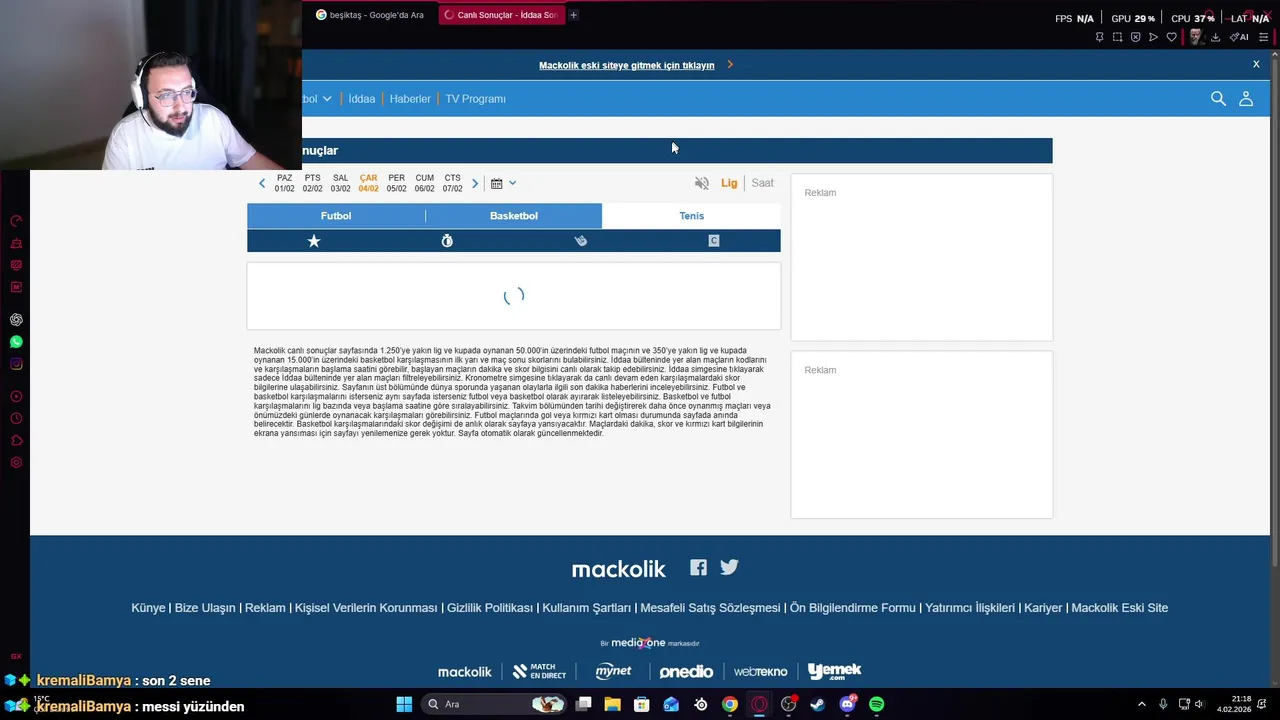Open the user account icon in header
The width and height of the screenshot is (1280, 720).
tap(1246, 98)
